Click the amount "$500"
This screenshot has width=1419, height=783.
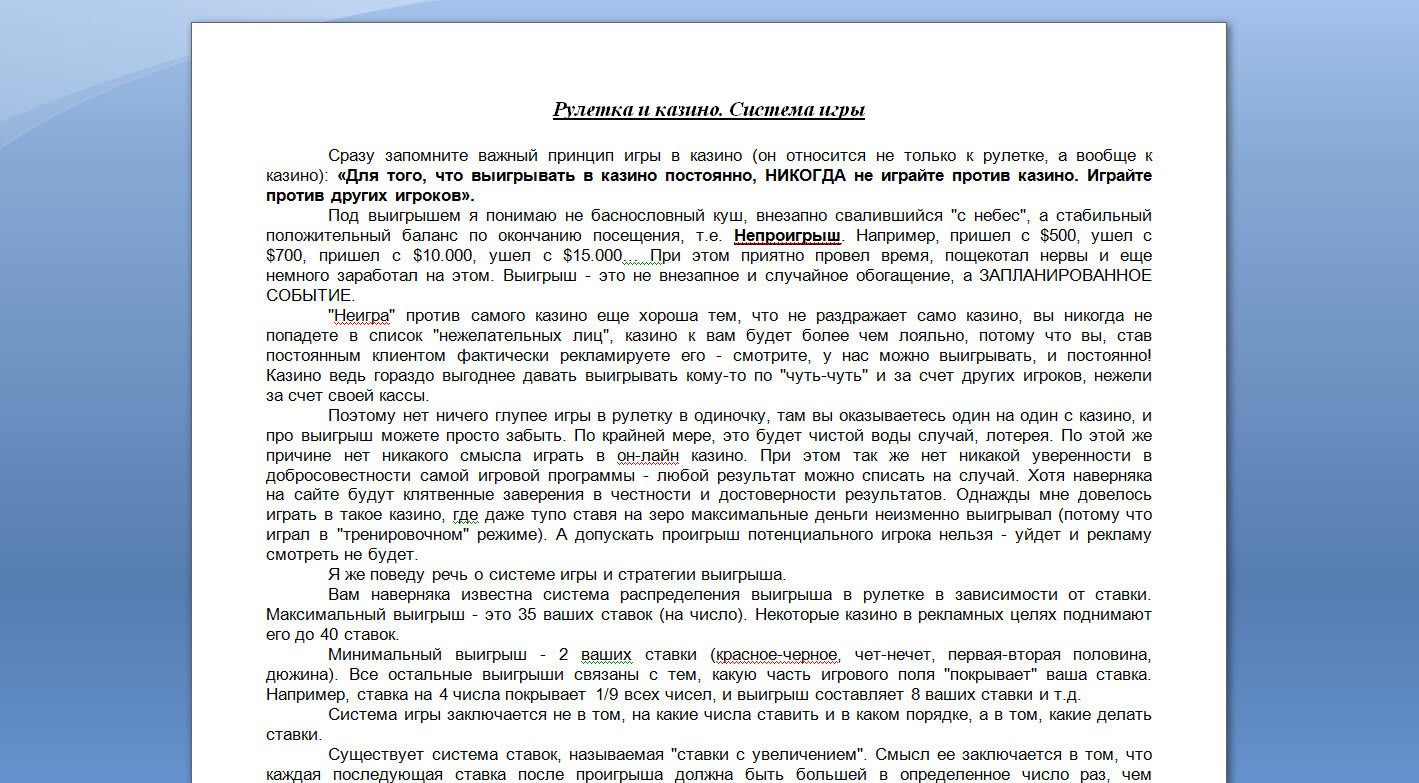(x=1059, y=236)
